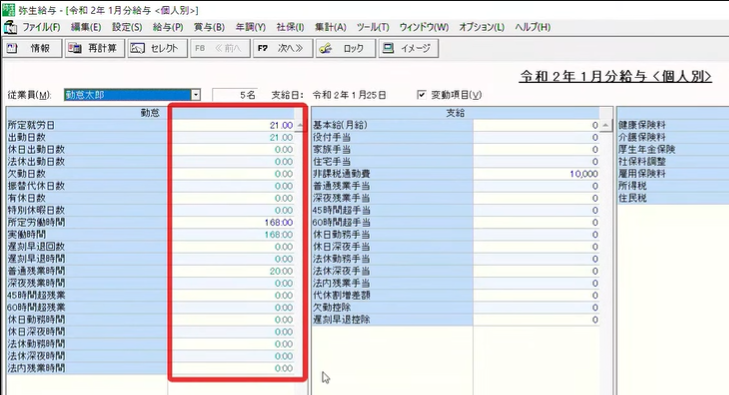Click the 役付手当 amount cell

pyautogui.click(x=537, y=138)
